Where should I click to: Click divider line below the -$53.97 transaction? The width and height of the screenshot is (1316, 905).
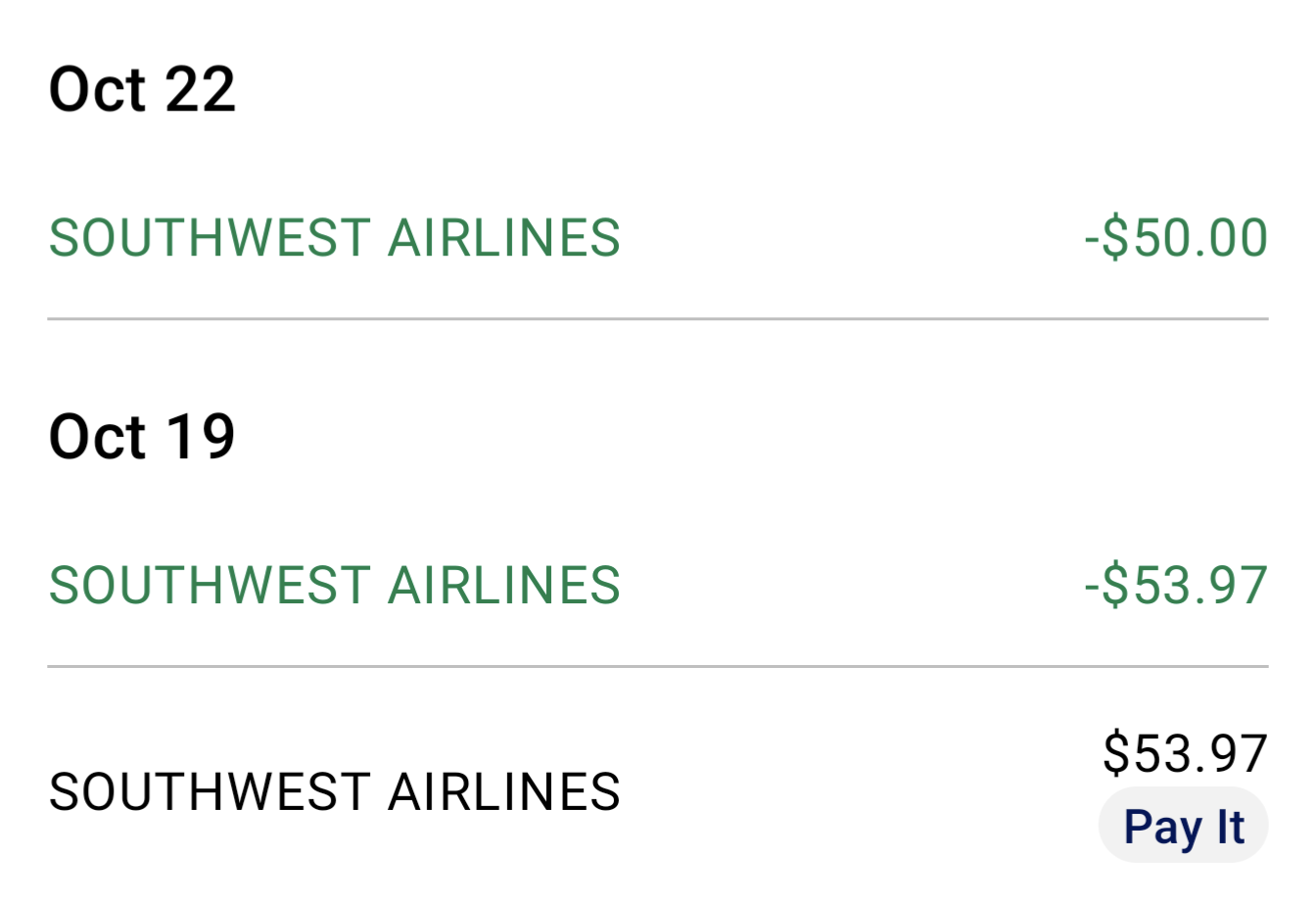tap(658, 666)
